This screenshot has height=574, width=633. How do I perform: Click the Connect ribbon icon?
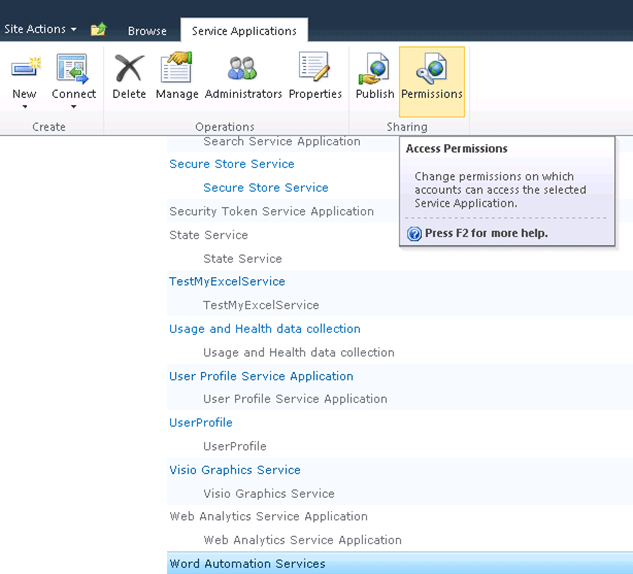point(72,68)
